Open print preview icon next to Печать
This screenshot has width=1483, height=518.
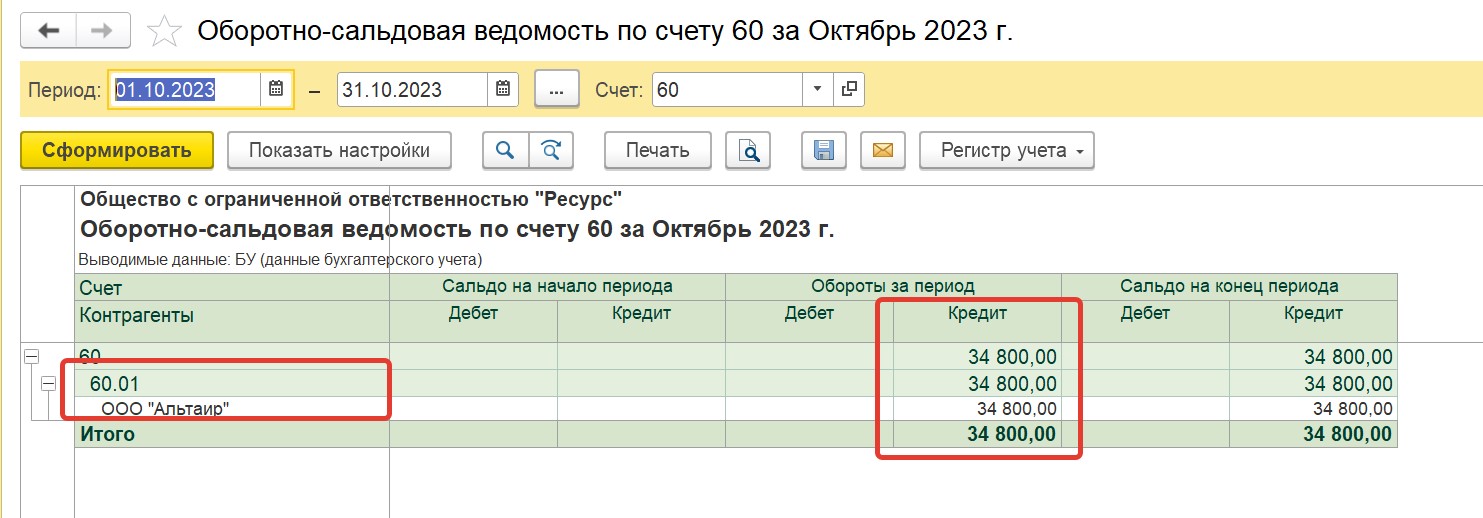(748, 150)
